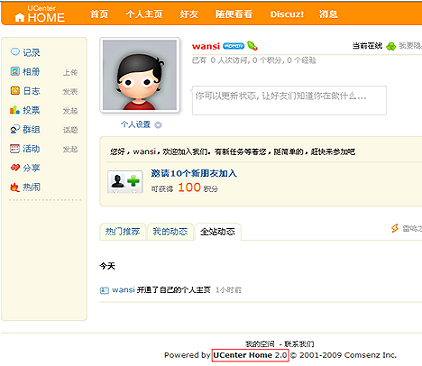Image resolution: width=422 pixels, height=366 pixels.
Task: Expand the arrow beside 个人设置
Action: click(158, 125)
